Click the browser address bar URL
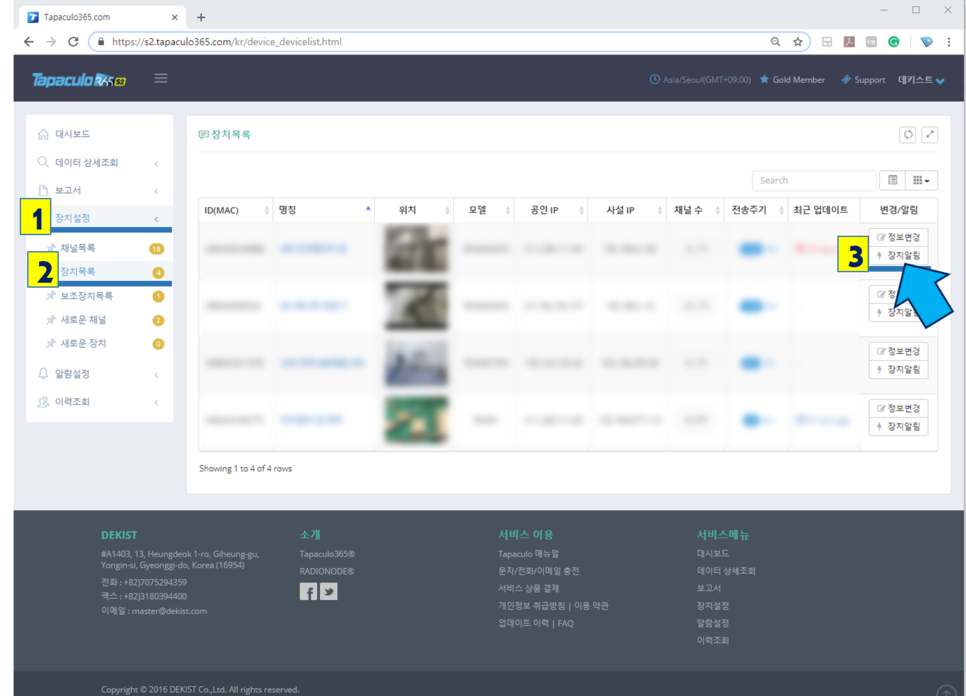 click(x=227, y=42)
